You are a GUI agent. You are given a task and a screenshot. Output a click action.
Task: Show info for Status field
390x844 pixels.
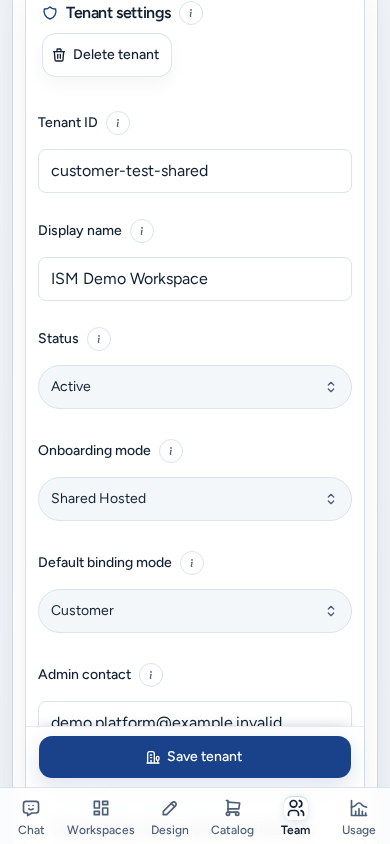(x=99, y=339)
